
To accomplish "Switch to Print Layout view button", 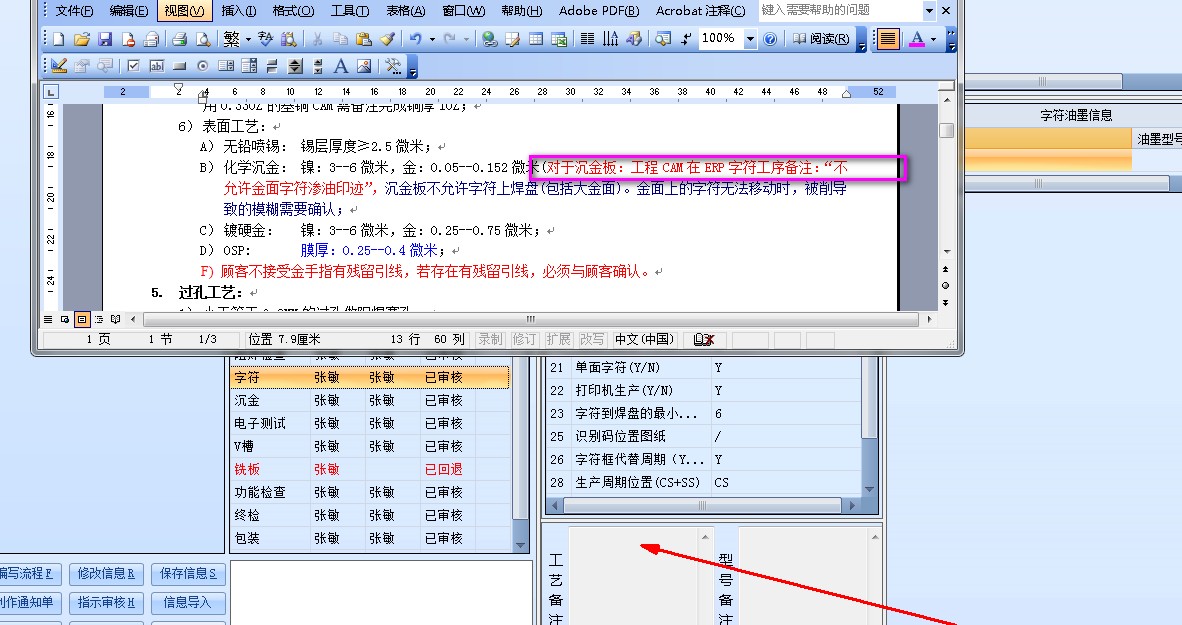I will tap(82, 320).
